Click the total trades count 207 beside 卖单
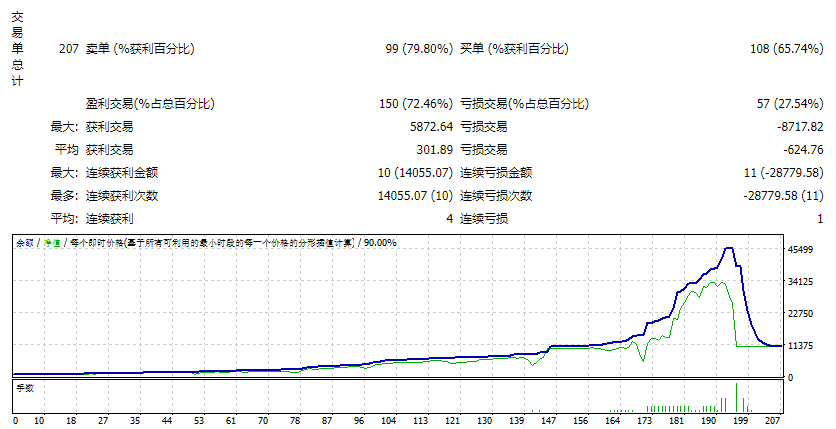Image resolution: width=836 pixels, height=429 pixels. [69, 49]
